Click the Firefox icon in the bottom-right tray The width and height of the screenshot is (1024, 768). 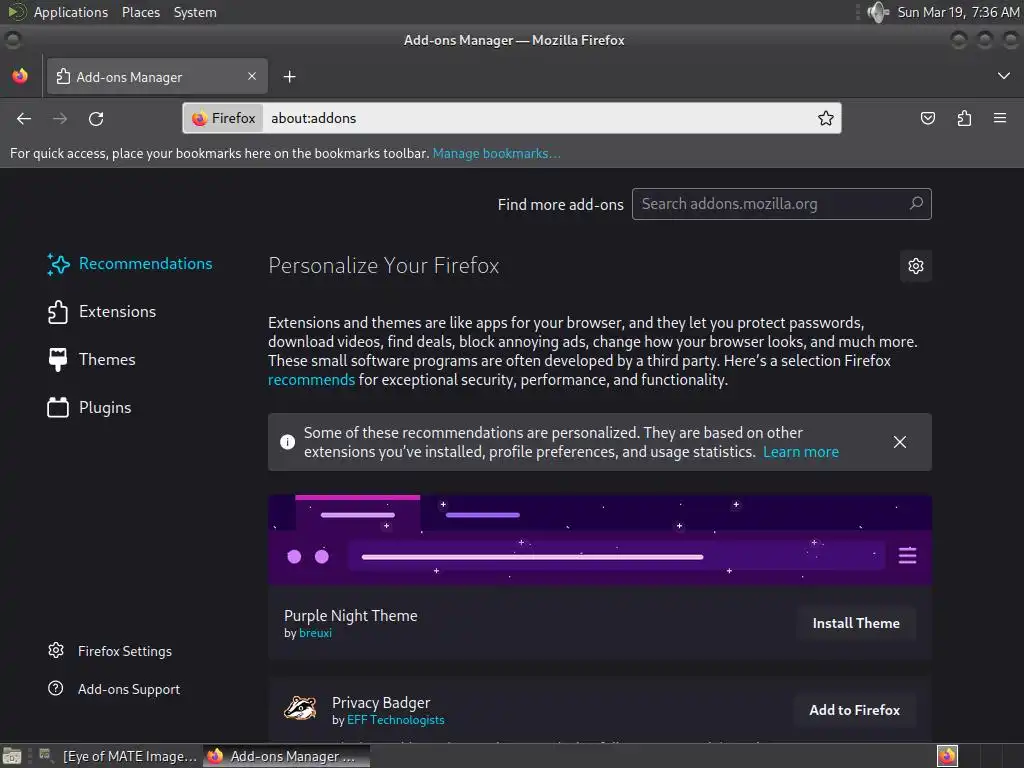(947, 756)
